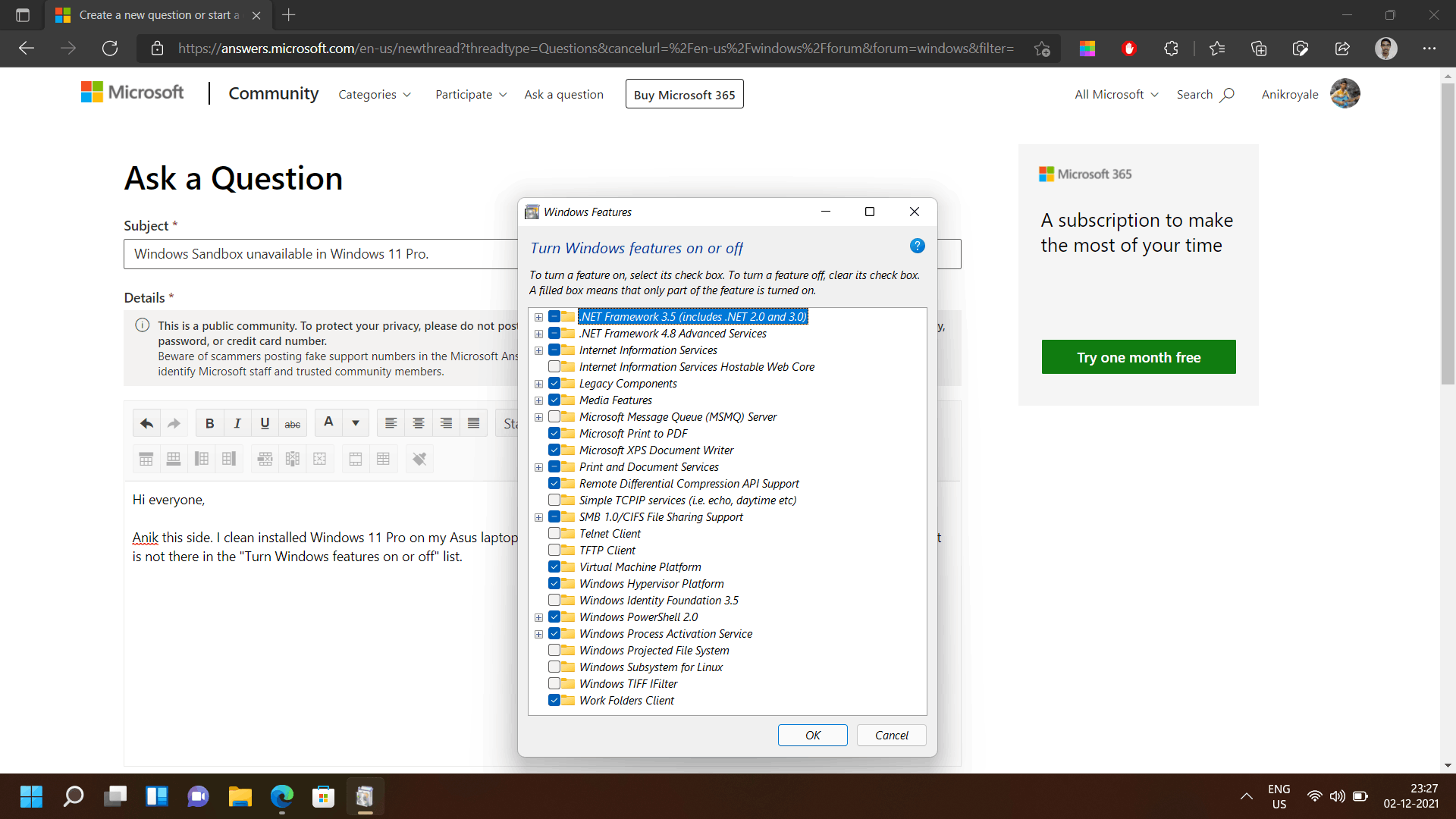
Task: Align text left in the editor
Action: click(391, 423)
